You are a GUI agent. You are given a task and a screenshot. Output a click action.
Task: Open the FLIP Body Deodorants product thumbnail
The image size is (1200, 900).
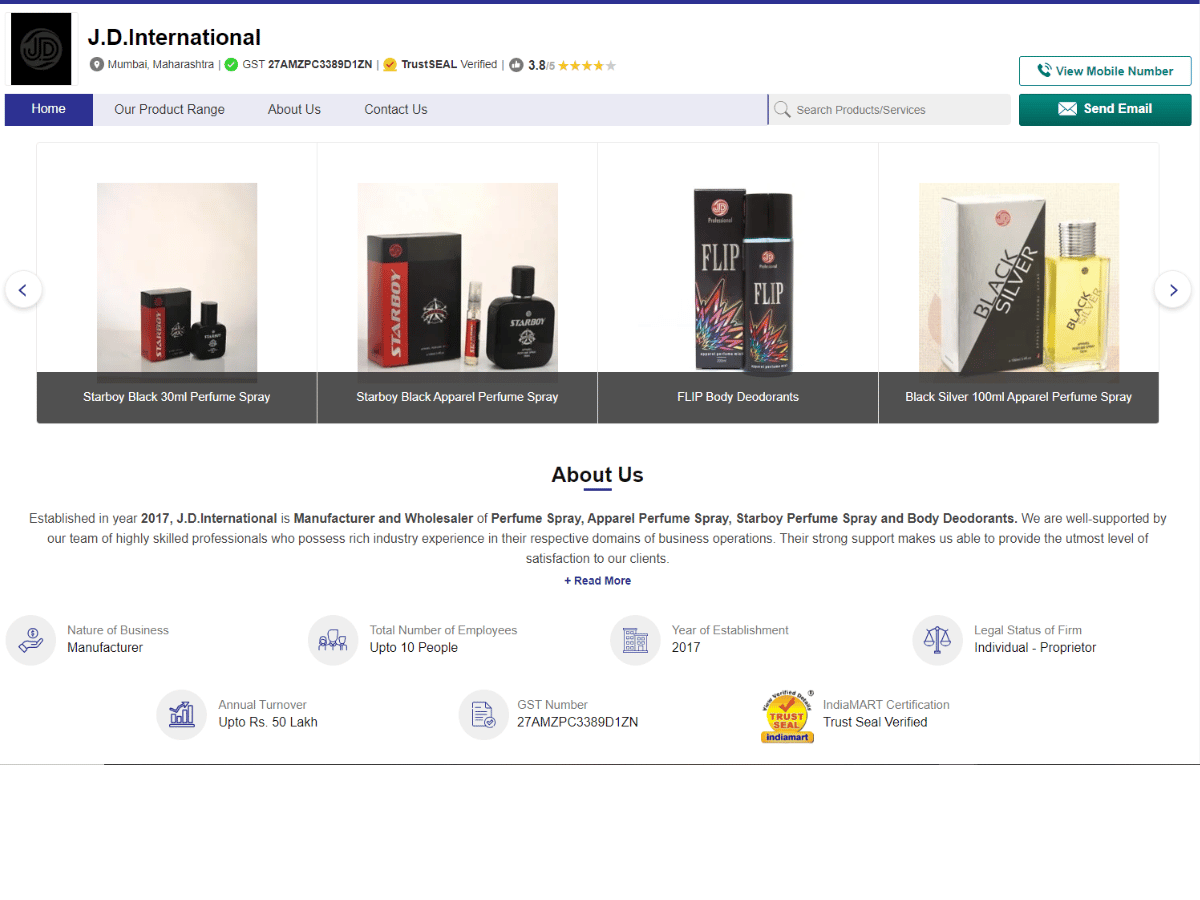coord(737,280)
